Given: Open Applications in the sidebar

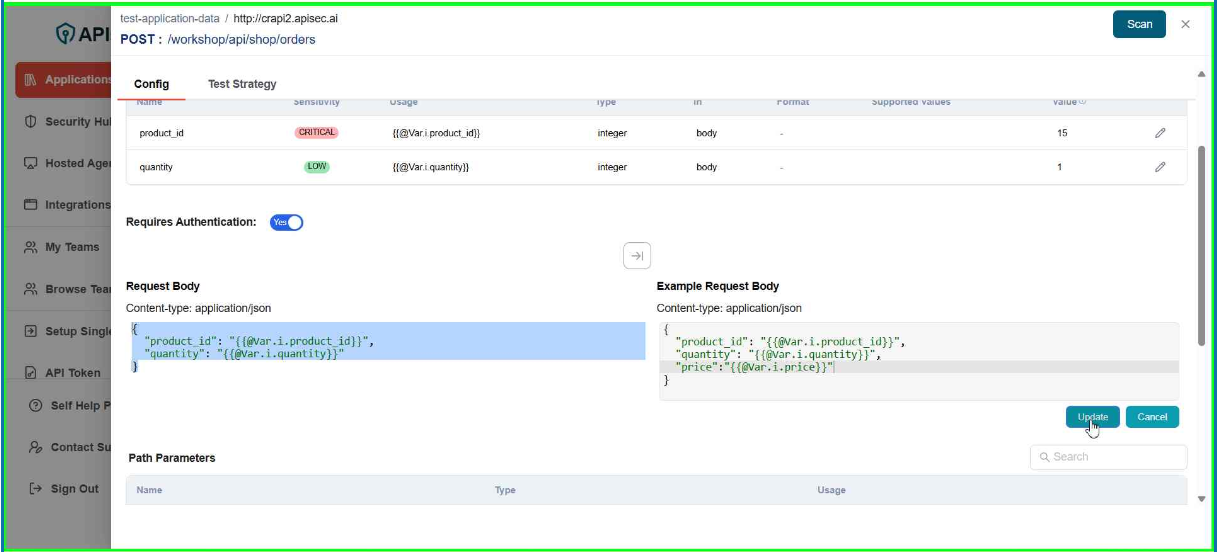Looking at the screenshot, I should pyautogui.click(x=64, y=80).
